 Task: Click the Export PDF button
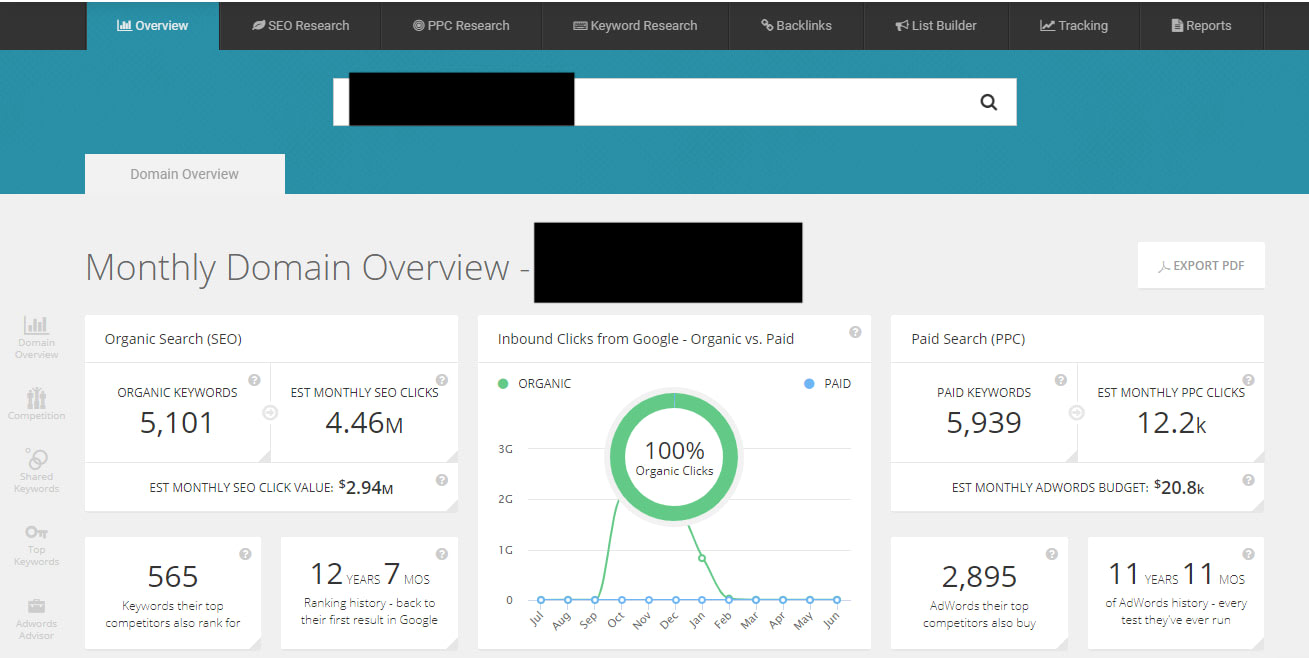(x=1201, y=266)
